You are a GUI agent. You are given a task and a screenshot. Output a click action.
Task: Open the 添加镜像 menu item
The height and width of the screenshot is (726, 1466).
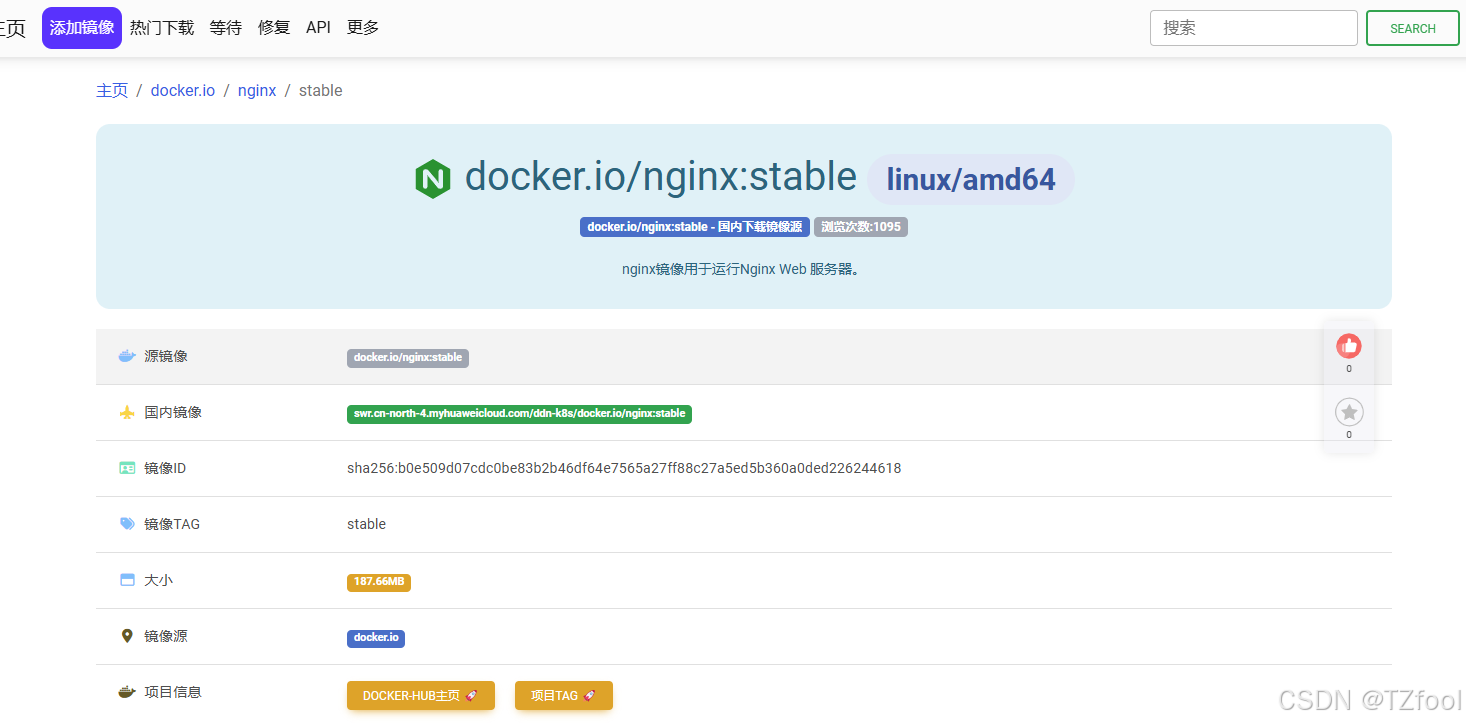(x=82, y=28)
